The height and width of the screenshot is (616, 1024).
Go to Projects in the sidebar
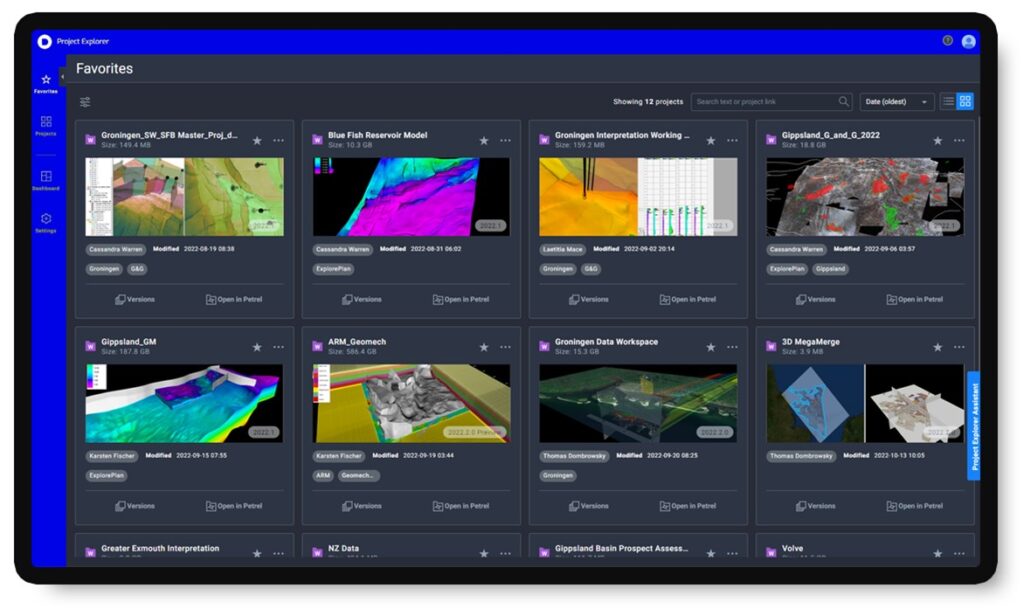[x=46, y=124]
